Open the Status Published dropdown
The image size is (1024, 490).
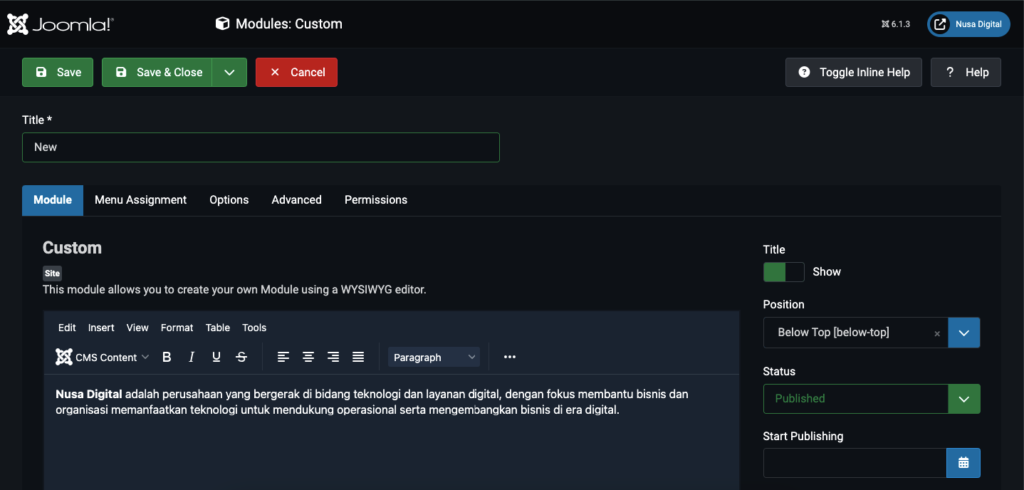[871, 399]
